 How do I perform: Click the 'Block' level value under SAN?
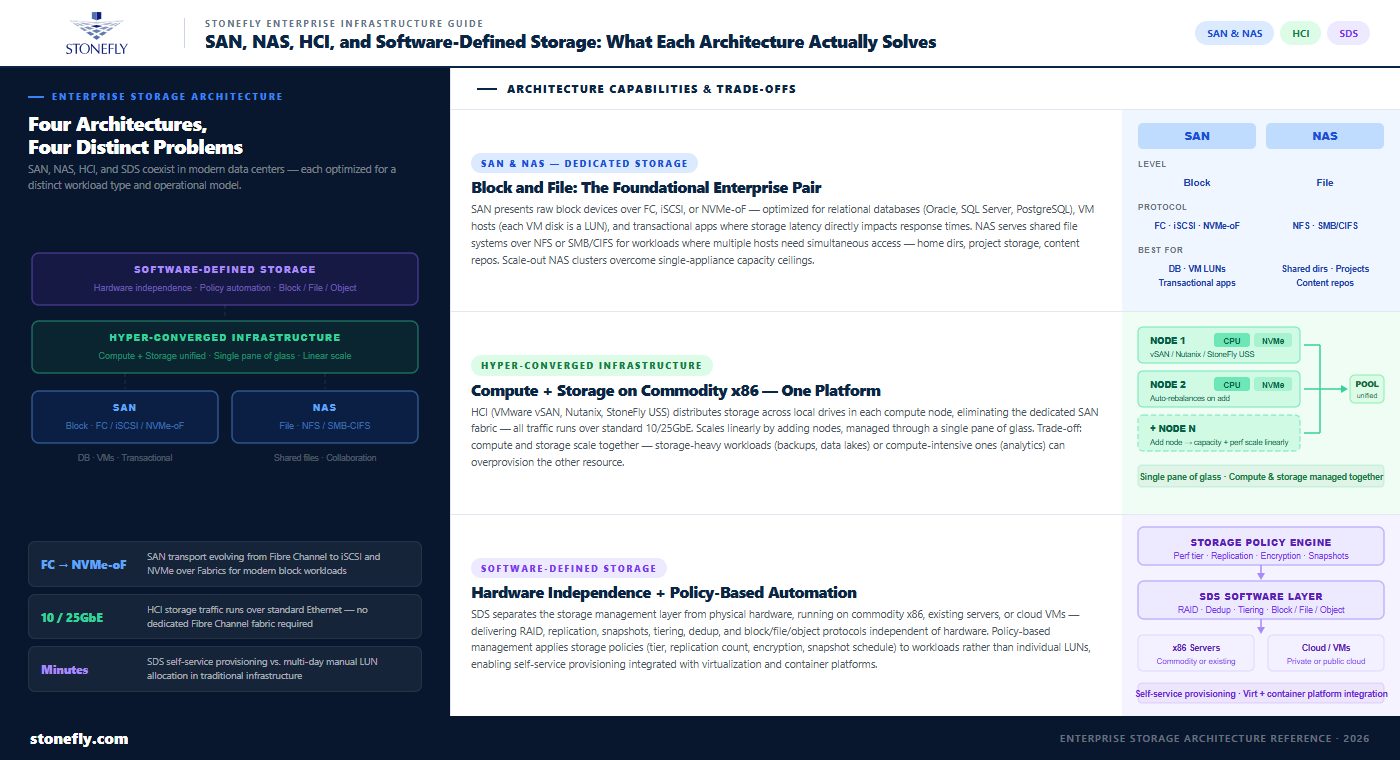click(1197, 183)
